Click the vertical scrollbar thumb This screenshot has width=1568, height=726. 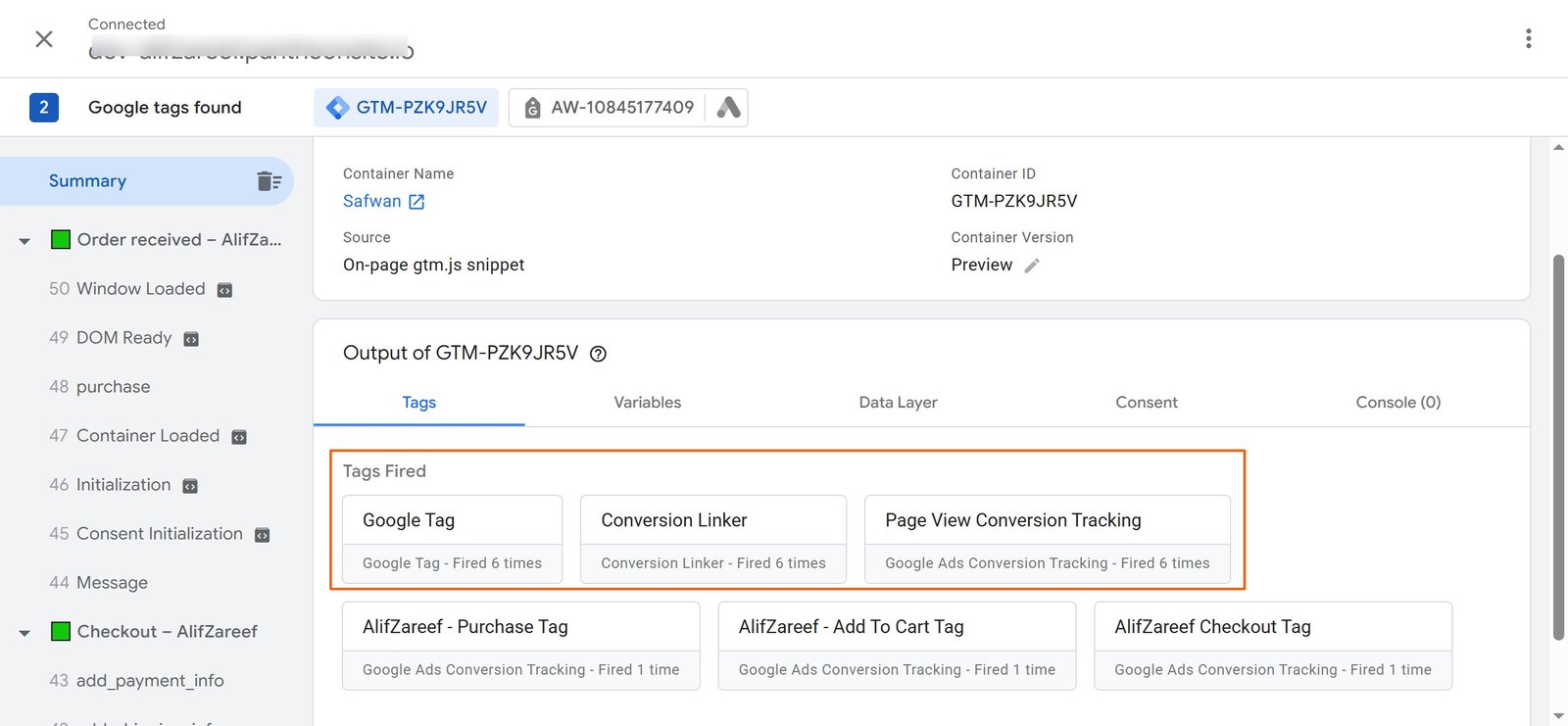click(1558, 448)
